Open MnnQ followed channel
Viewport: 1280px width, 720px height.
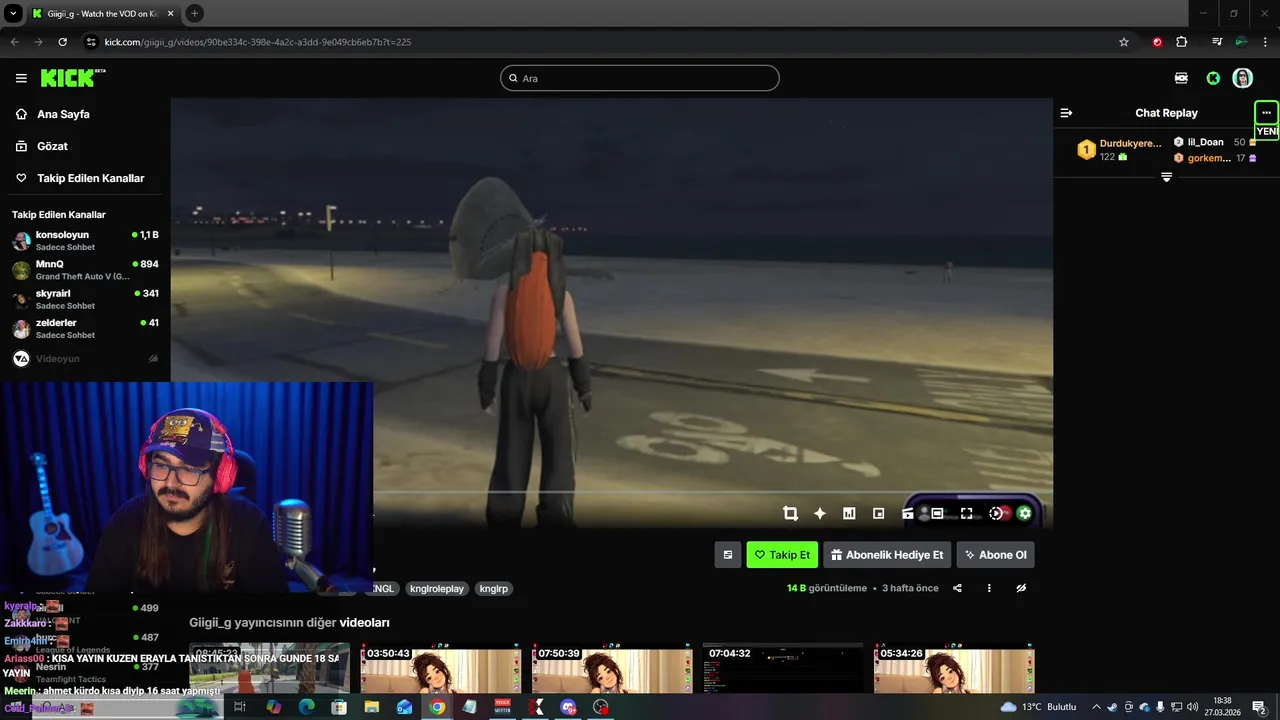pos(85,270)
